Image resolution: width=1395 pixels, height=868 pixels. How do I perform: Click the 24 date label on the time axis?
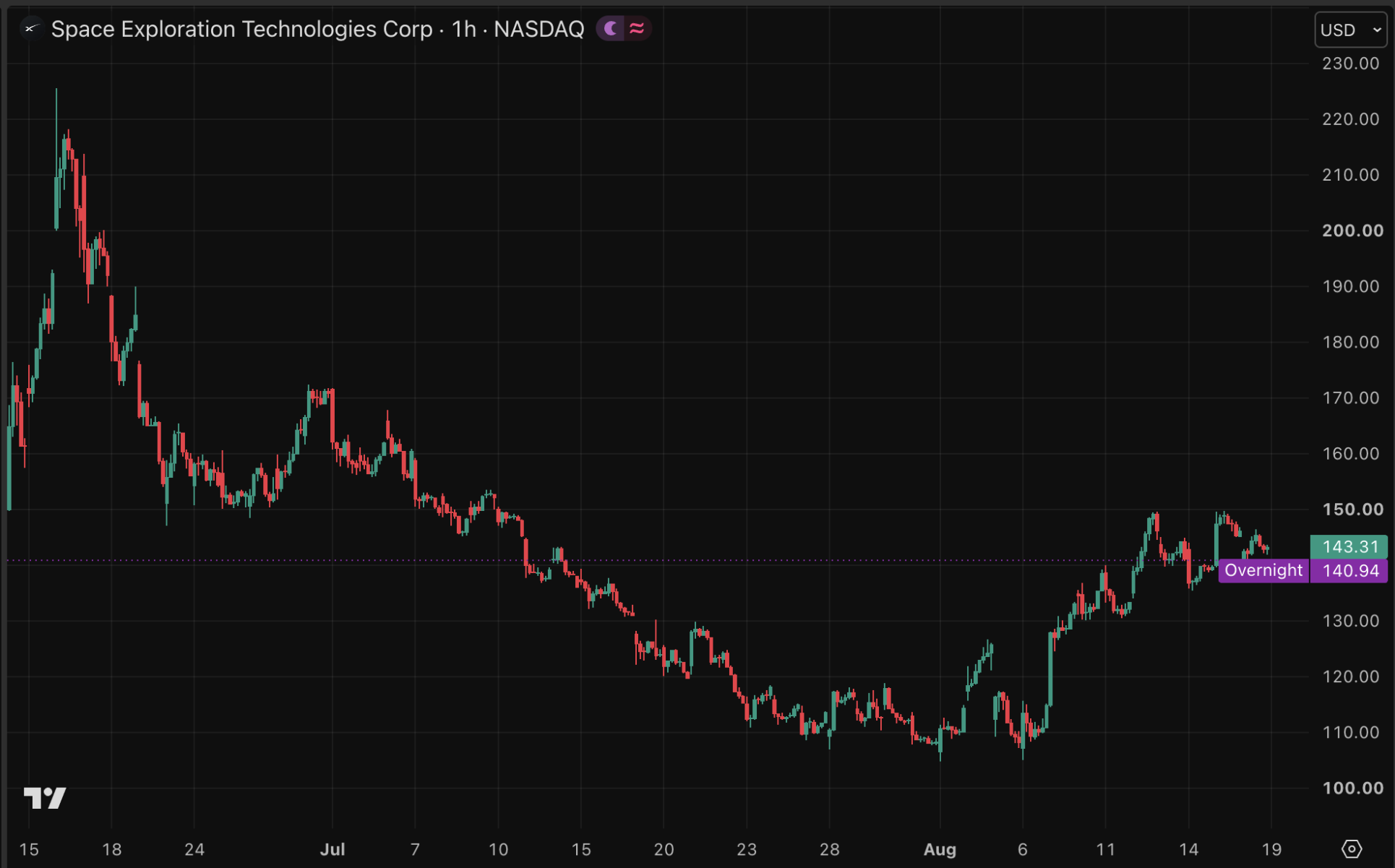coord(194,849)
